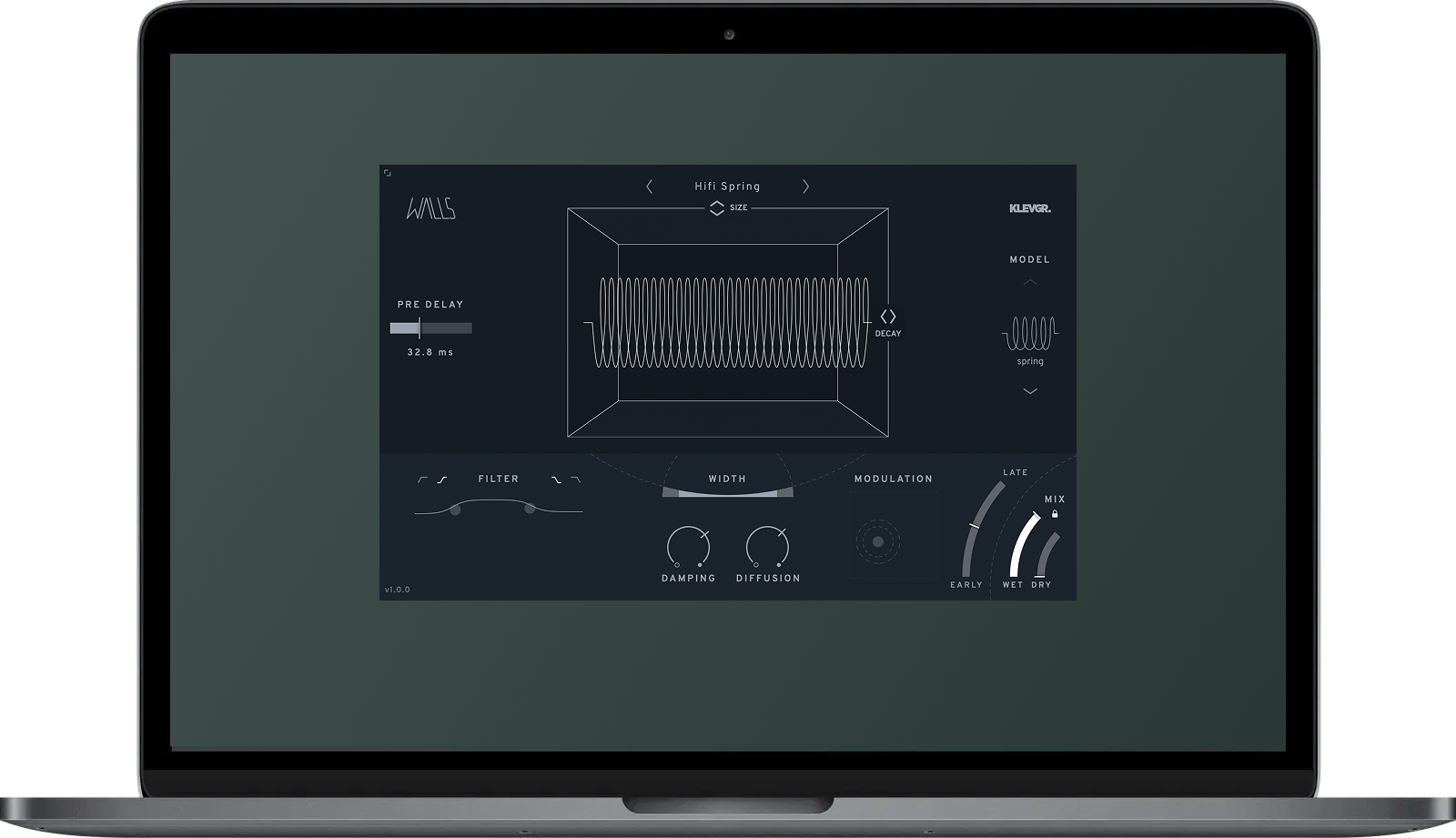The width and height of the screenshot is (1456, 838).
Task: Click the Size handle icon atop the room
Action: 717,208
